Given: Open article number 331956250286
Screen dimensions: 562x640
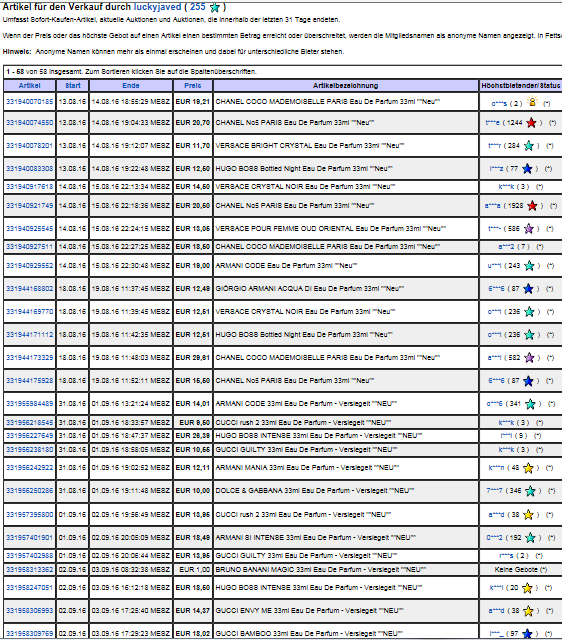Looking at the screenshot, I should point(29,491).
